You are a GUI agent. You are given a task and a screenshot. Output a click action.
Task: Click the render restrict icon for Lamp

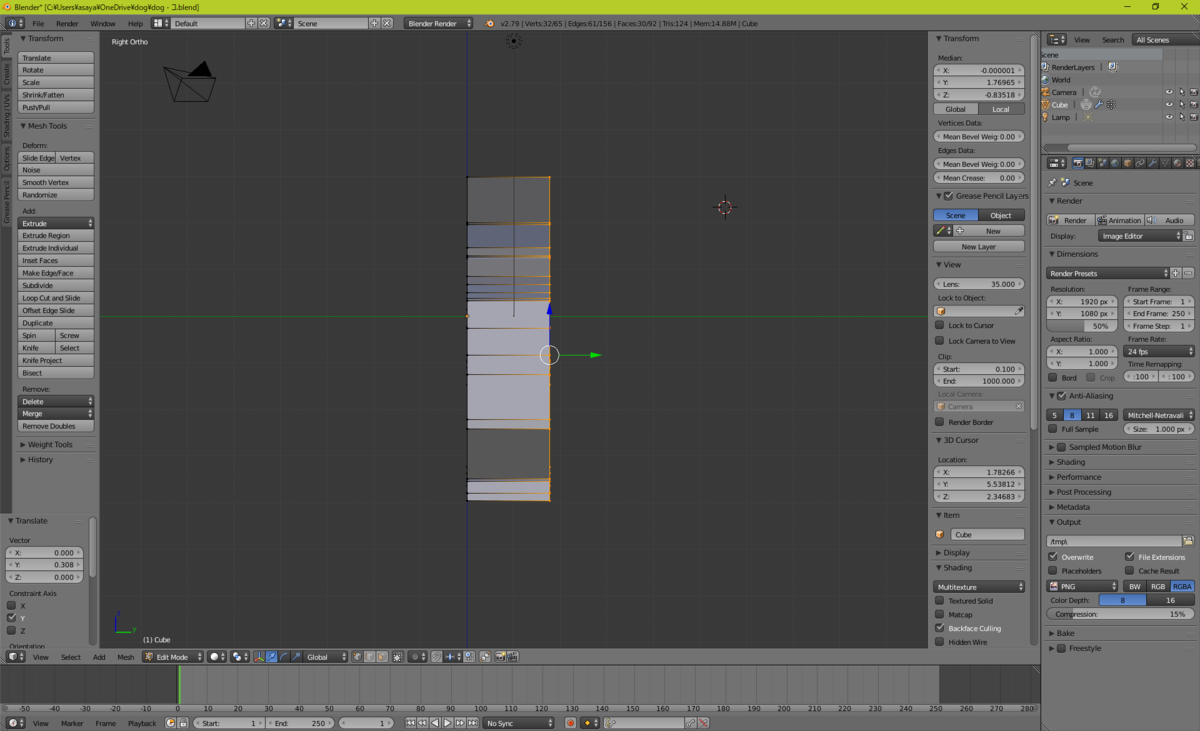(x=1193, y=117)
